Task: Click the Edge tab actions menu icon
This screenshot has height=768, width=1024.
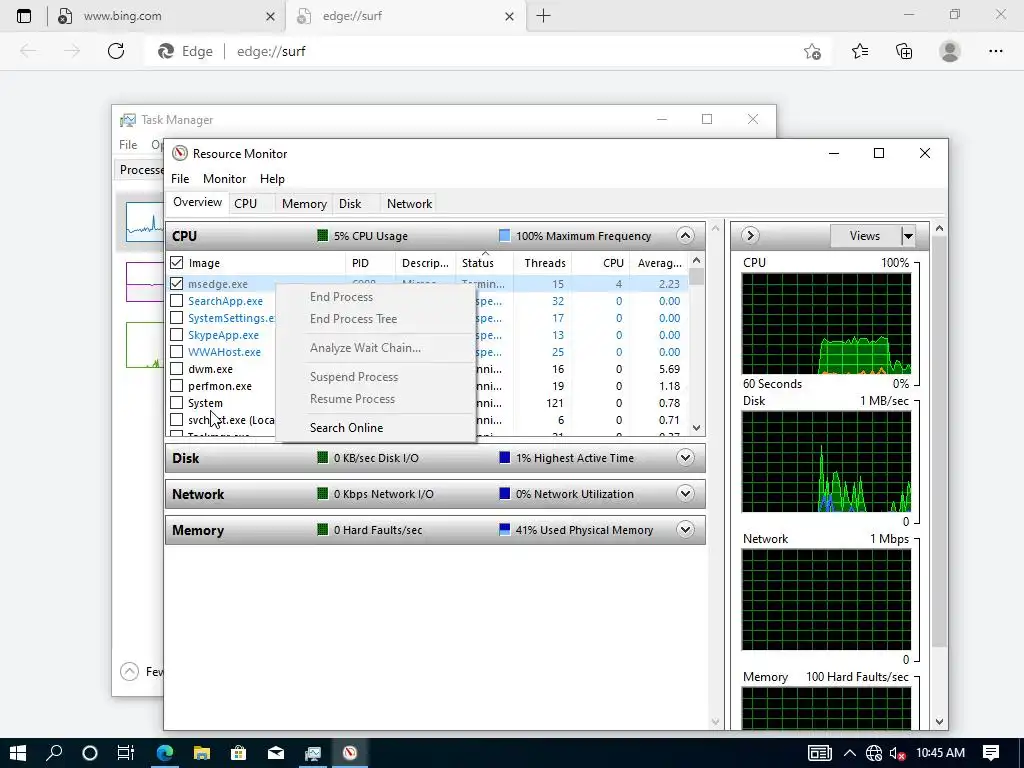Action: (24, 16)
